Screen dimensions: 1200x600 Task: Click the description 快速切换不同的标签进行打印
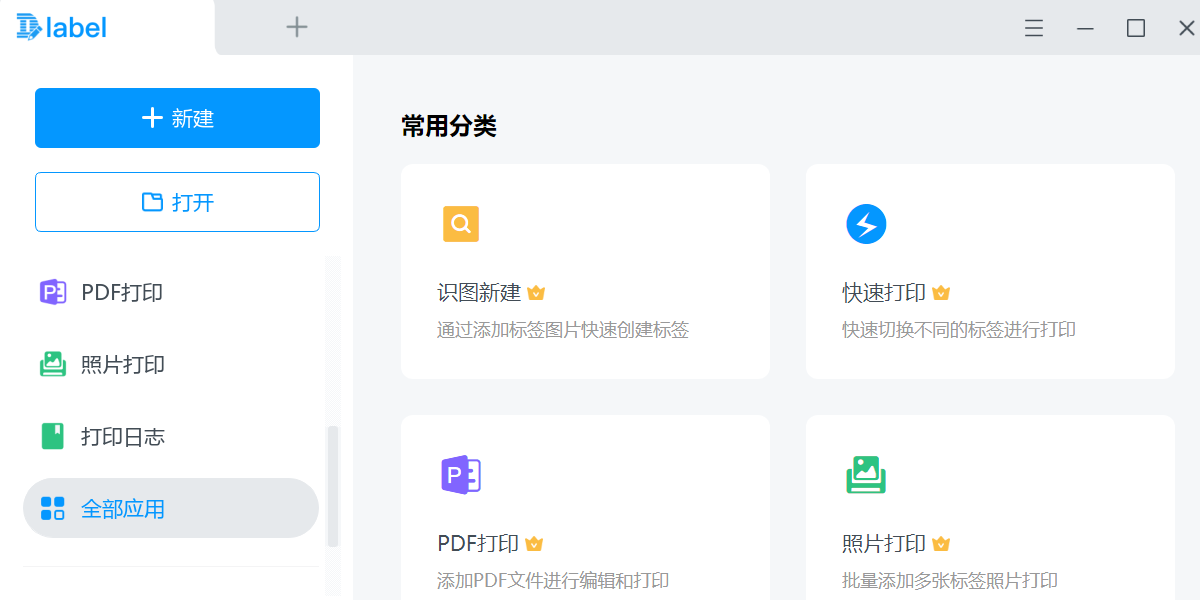click(x=959, y=330)
